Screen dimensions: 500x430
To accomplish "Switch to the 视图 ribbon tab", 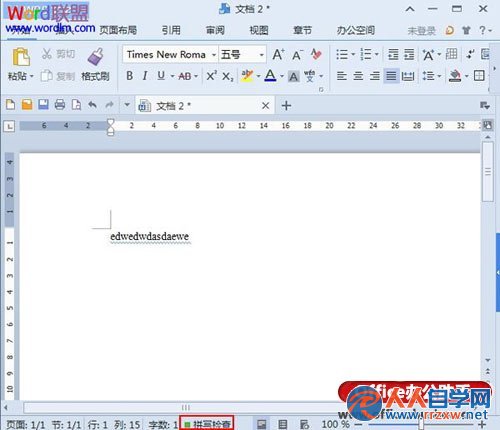I will coord(259,31).
